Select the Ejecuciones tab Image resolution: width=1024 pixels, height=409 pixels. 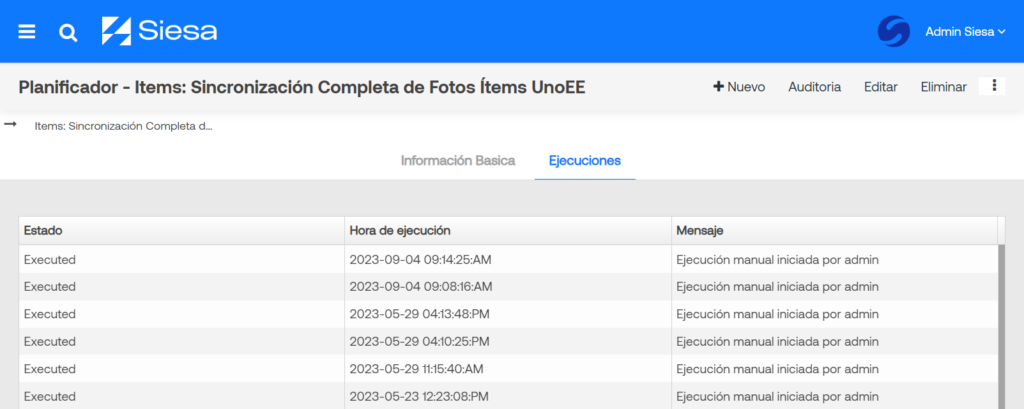point(584,161)
